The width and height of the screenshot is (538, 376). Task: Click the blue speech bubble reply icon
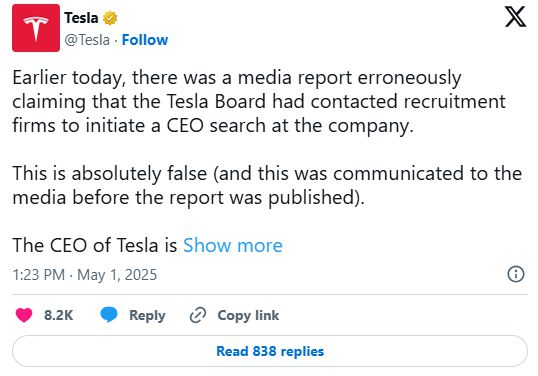click(109, 315)
